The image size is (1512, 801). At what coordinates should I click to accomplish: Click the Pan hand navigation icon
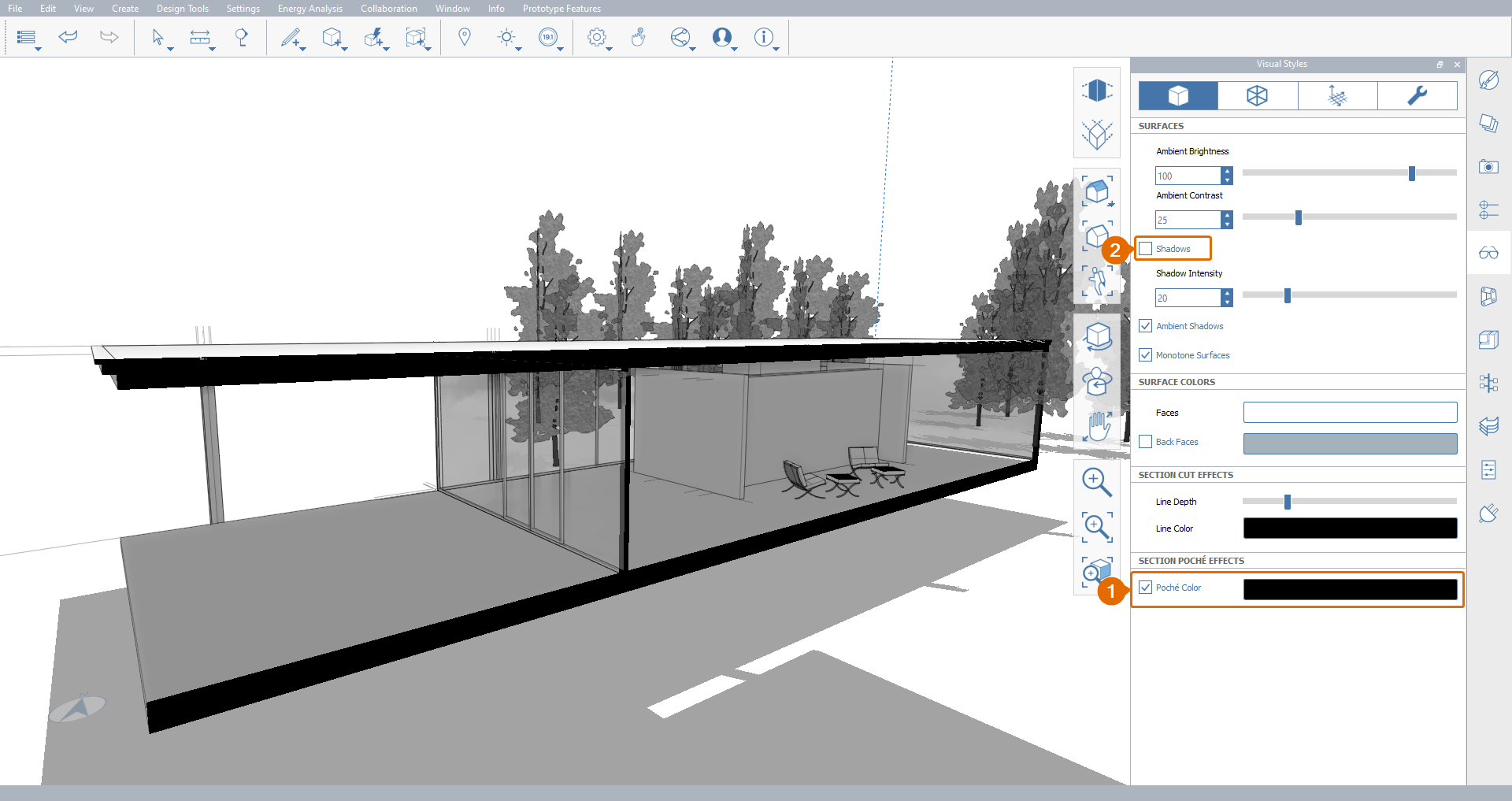(x=1097, y=426)
